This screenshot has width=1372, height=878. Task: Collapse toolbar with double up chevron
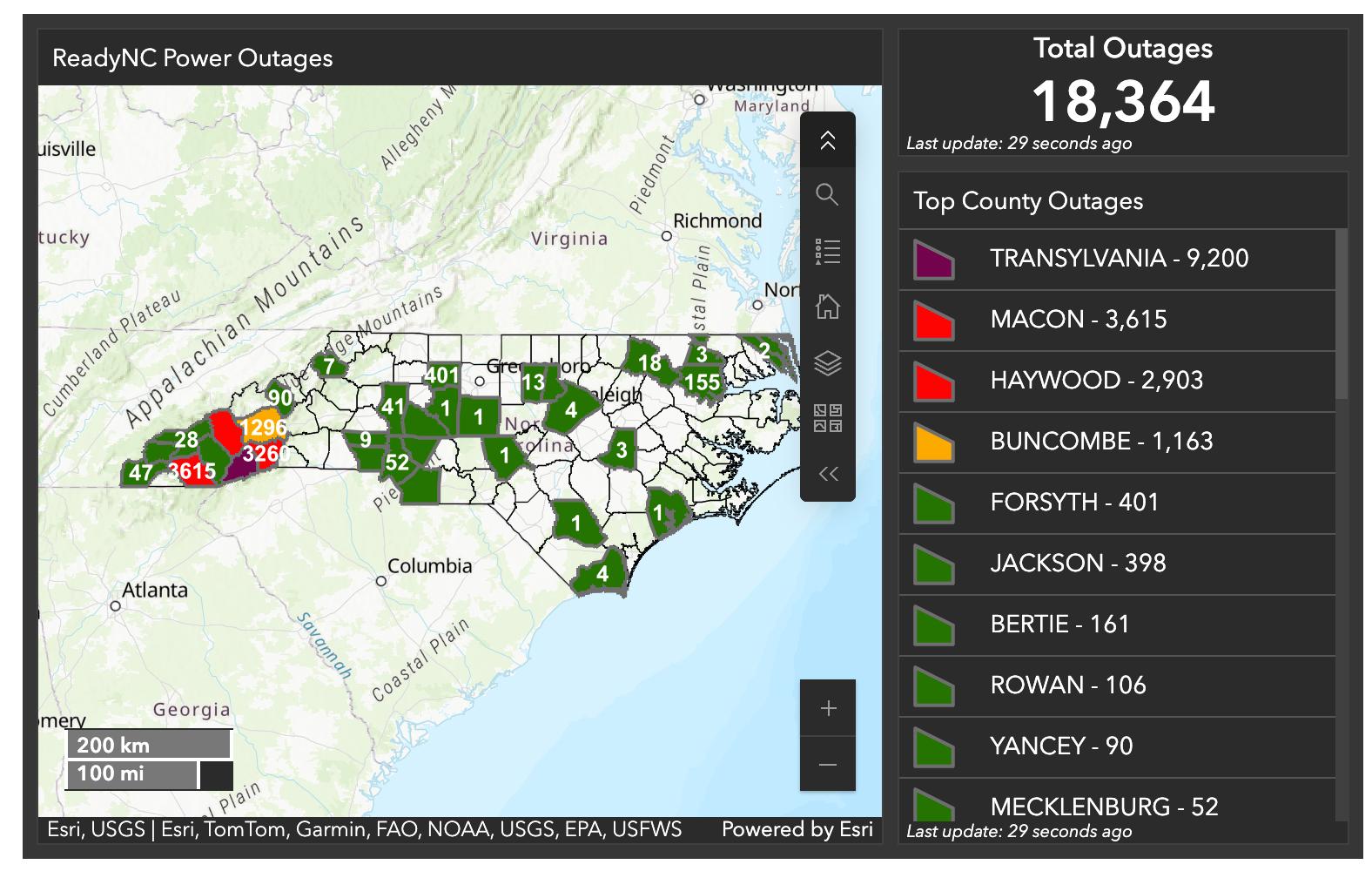pos(827,140)
